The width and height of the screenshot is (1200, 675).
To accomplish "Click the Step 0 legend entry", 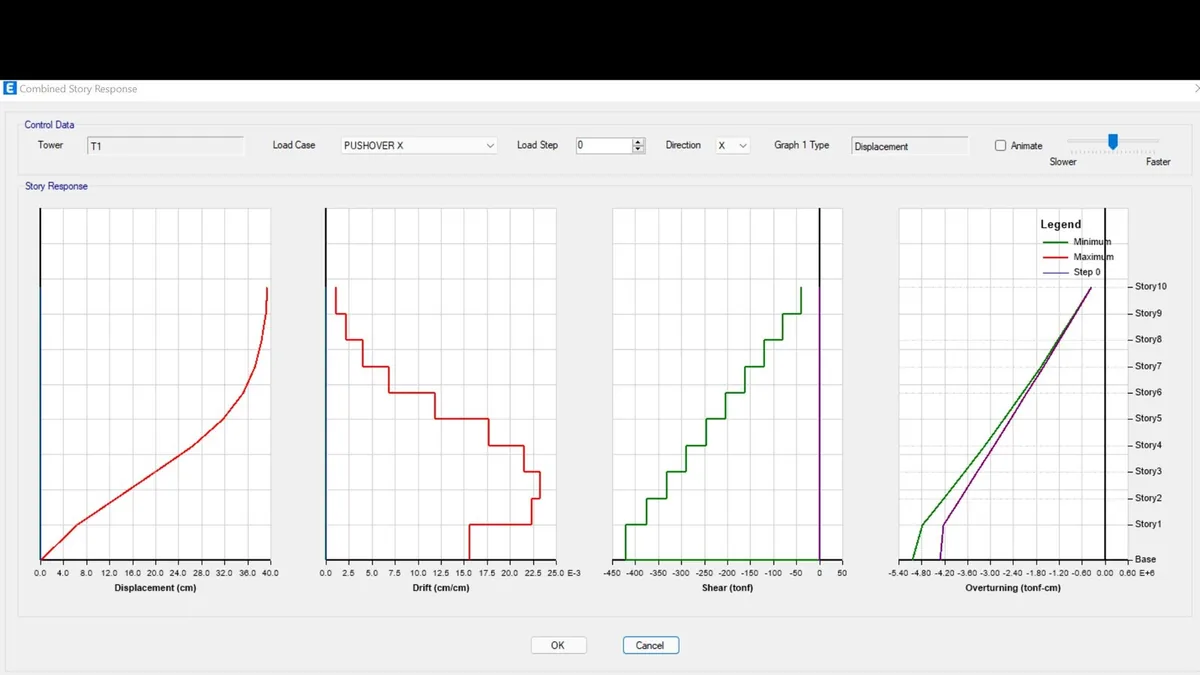I will (1072, 272).
